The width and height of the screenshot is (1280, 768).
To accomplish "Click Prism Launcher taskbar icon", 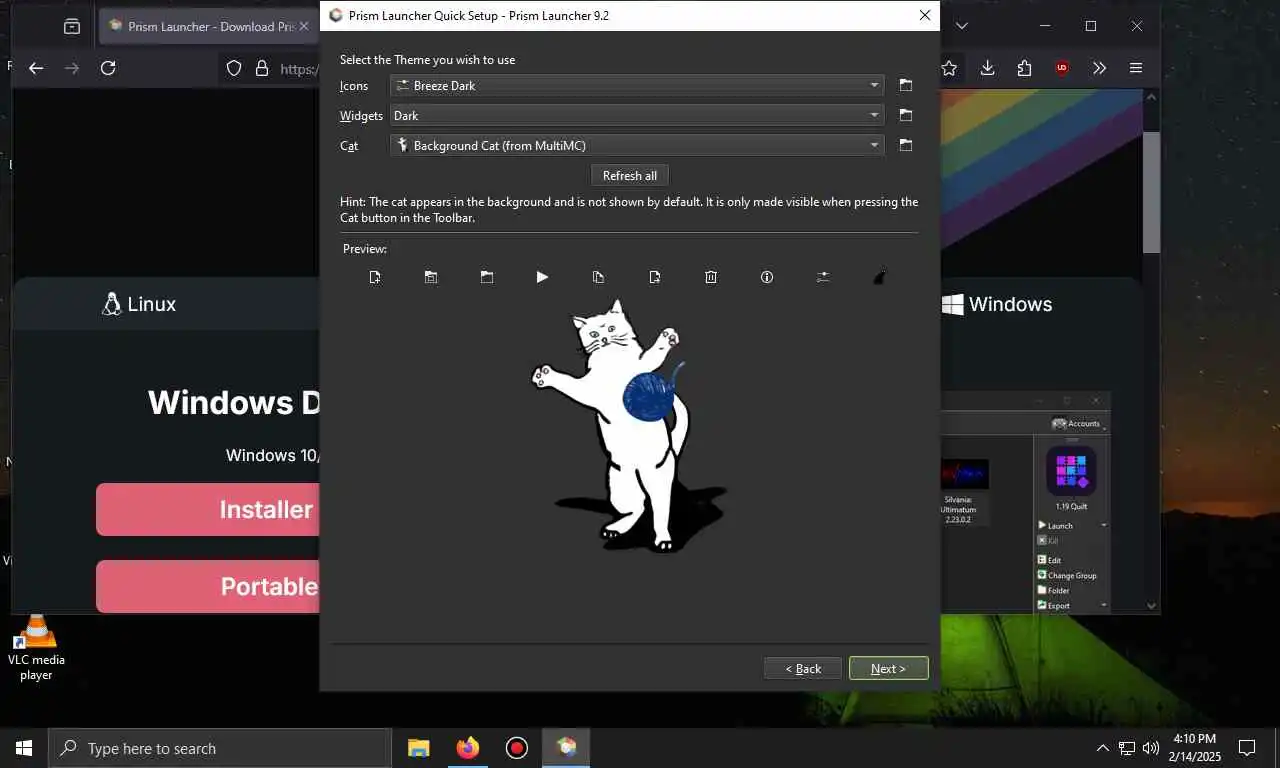I will [566, 748].
